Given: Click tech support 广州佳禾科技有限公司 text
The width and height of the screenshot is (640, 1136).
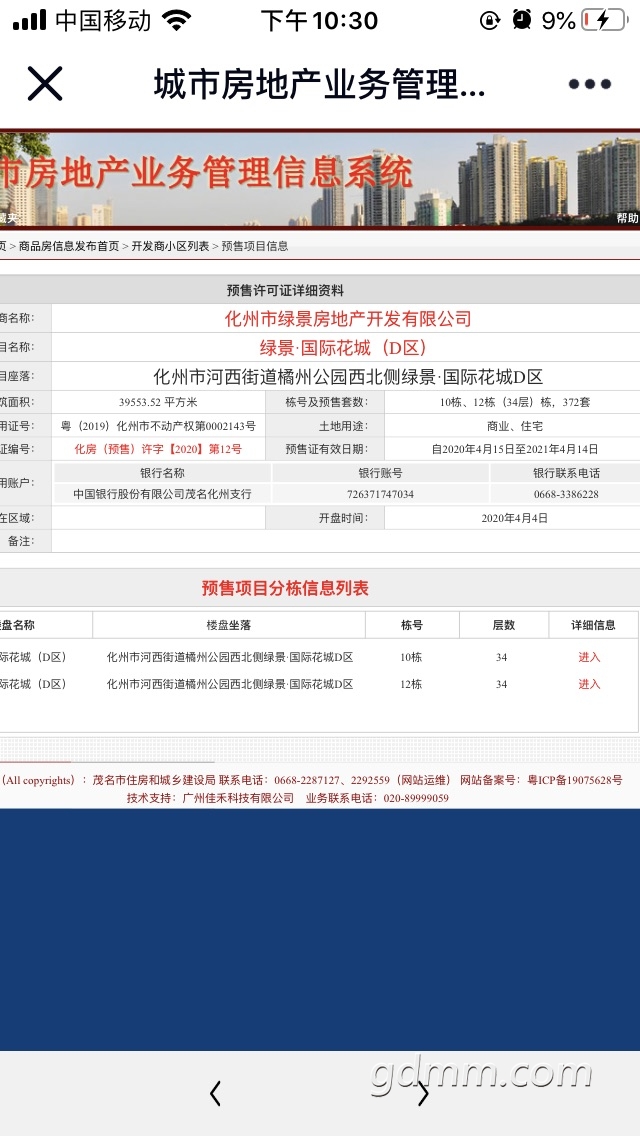Looking at the screenshot, I should (x=238, y=798).
